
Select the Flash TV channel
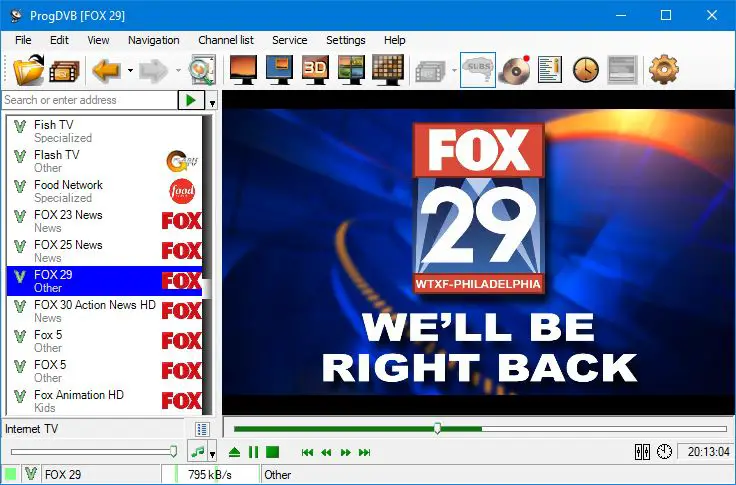pyautogui.click(x=104, y=161)
